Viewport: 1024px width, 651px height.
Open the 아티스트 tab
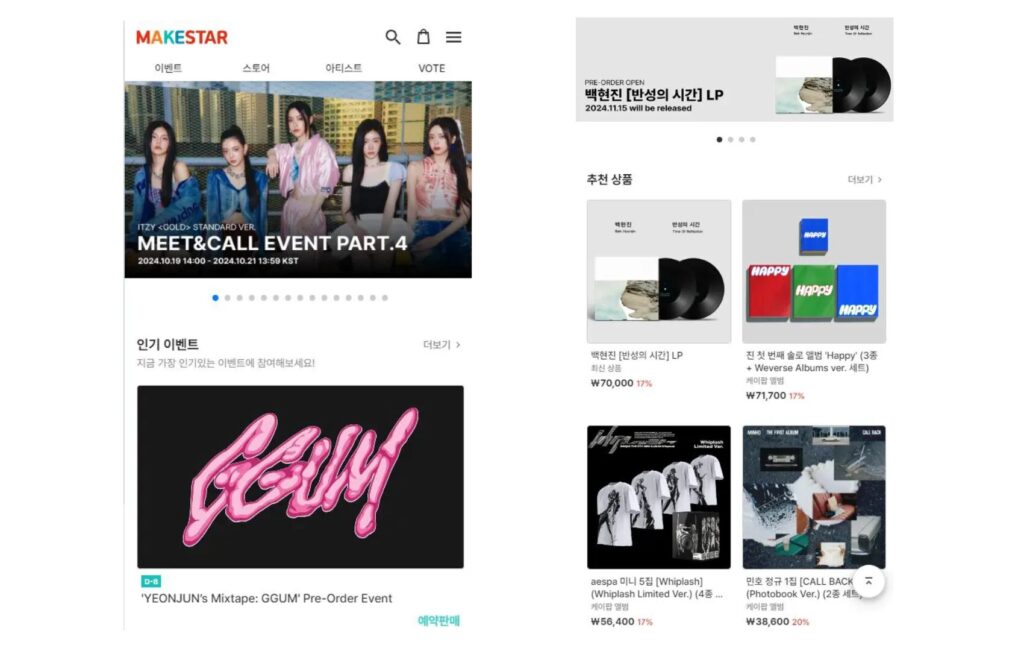tap(343, 68)
